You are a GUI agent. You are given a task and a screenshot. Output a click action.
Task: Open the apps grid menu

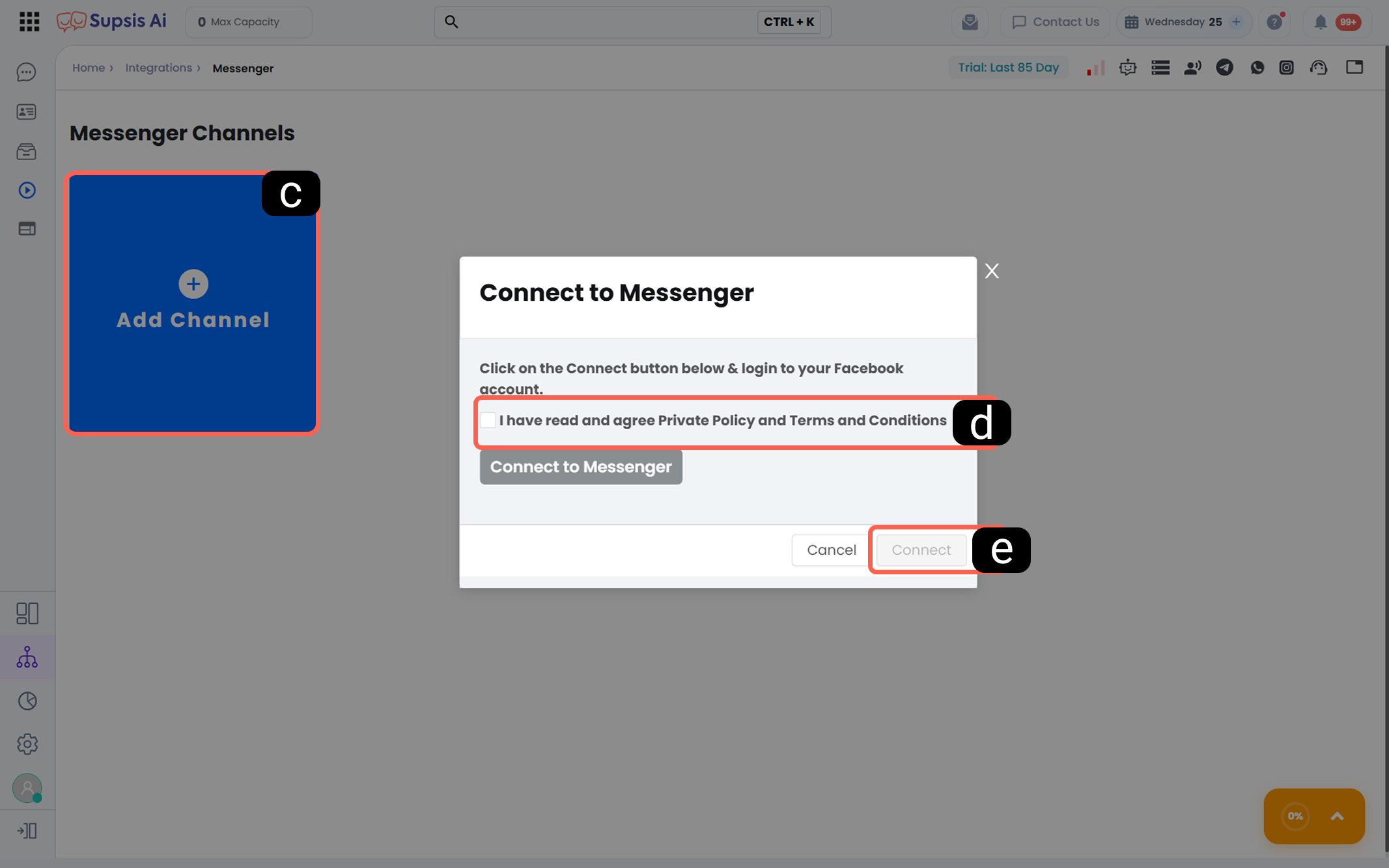(29, 21)
